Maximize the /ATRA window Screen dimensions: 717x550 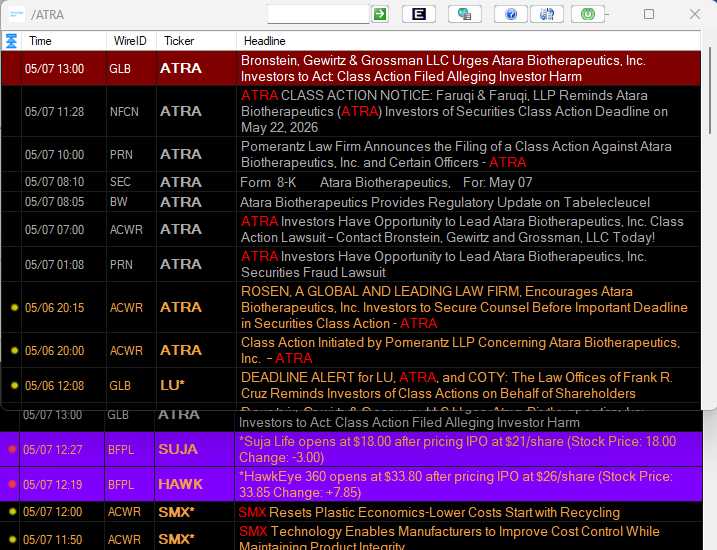(649, 14)
